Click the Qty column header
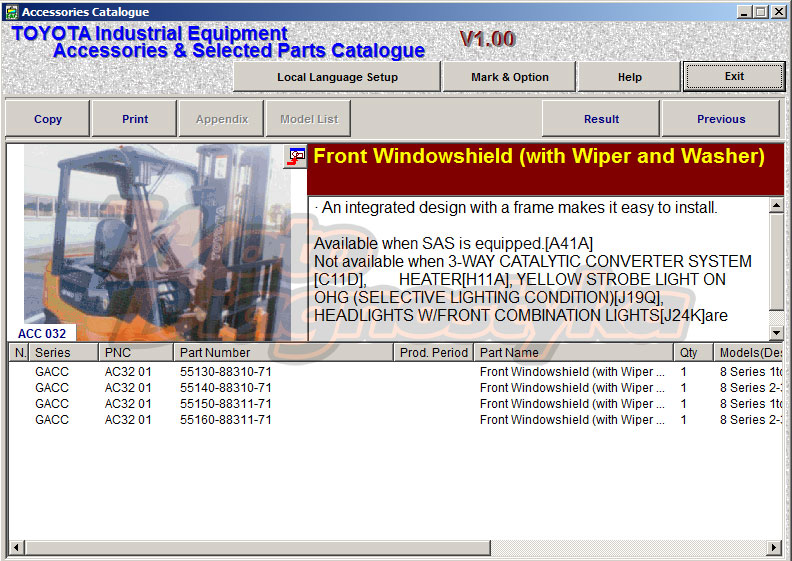The width and height of the screenshot is (792, 561). pos(693,352)
